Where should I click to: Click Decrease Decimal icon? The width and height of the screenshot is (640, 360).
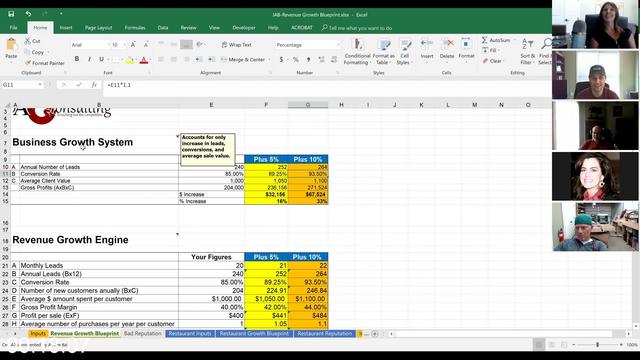tap(334, 60)
